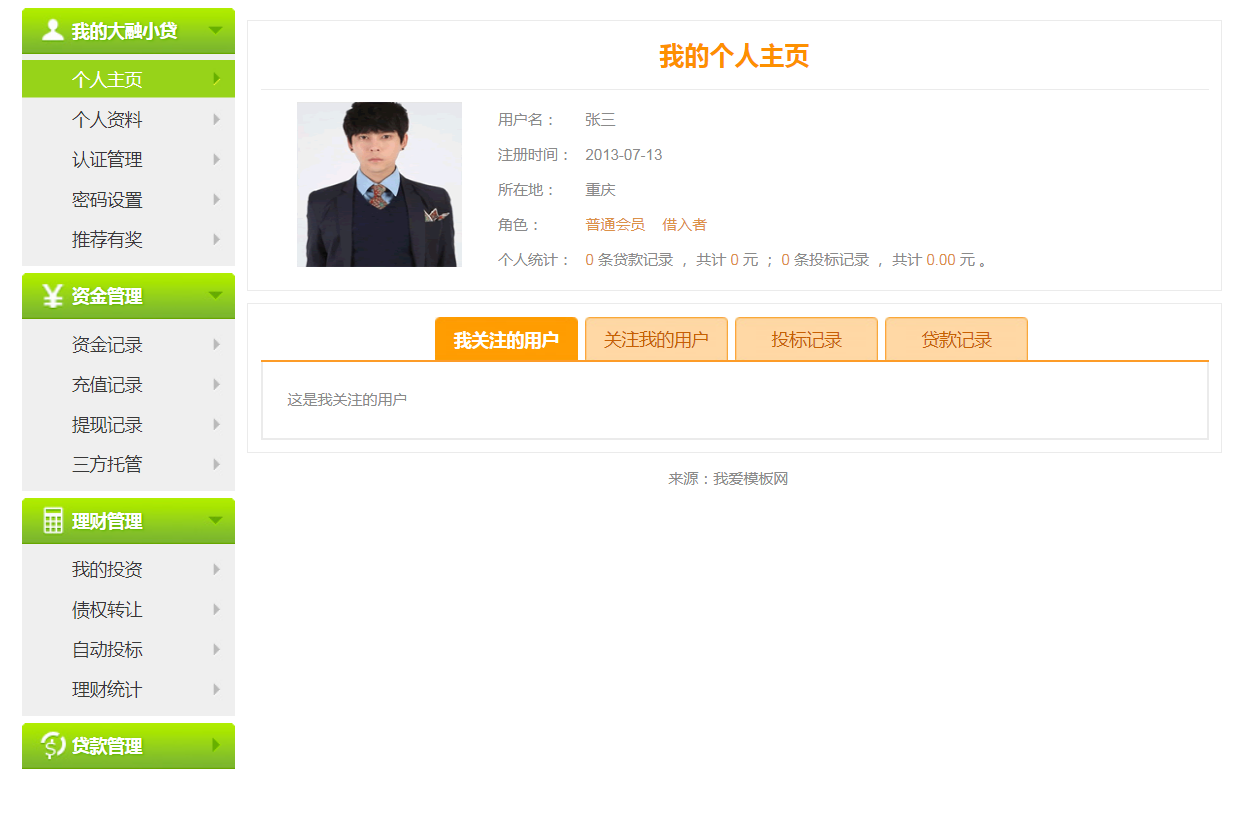The width and height of the screenshot is (1244, 819).
Task: Click the arrow icon next to 自动投标
Action: tap(216, 650)
